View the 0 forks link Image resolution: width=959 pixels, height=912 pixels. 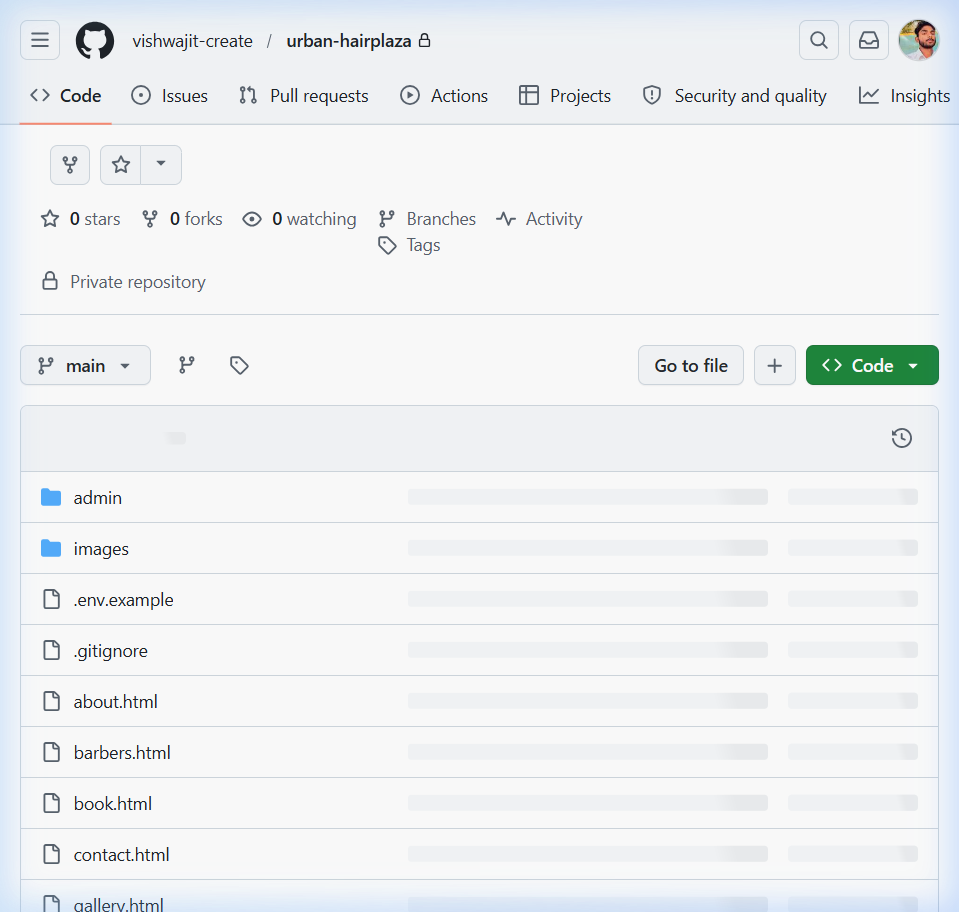[x=182, y=219]
